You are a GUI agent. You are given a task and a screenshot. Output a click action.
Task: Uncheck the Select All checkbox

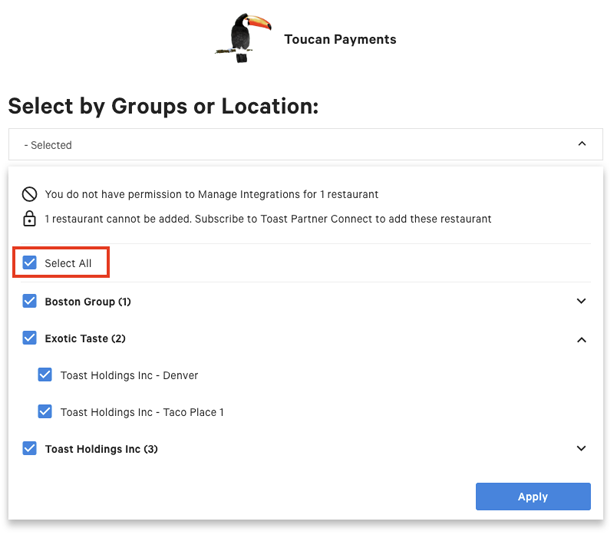pos(30,263)
